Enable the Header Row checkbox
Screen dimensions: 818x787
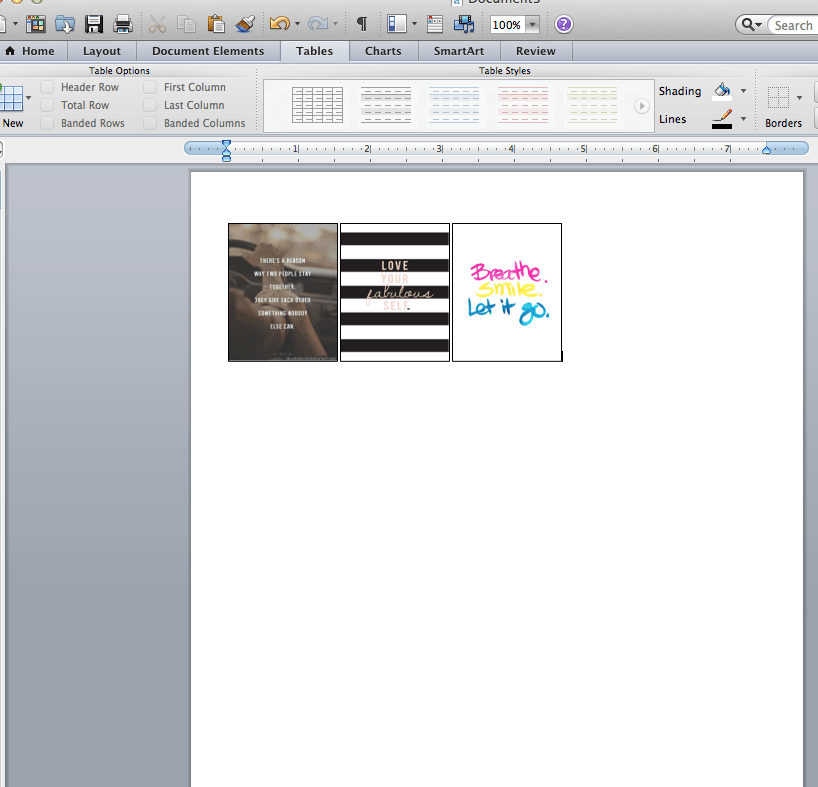click(47, 87)
